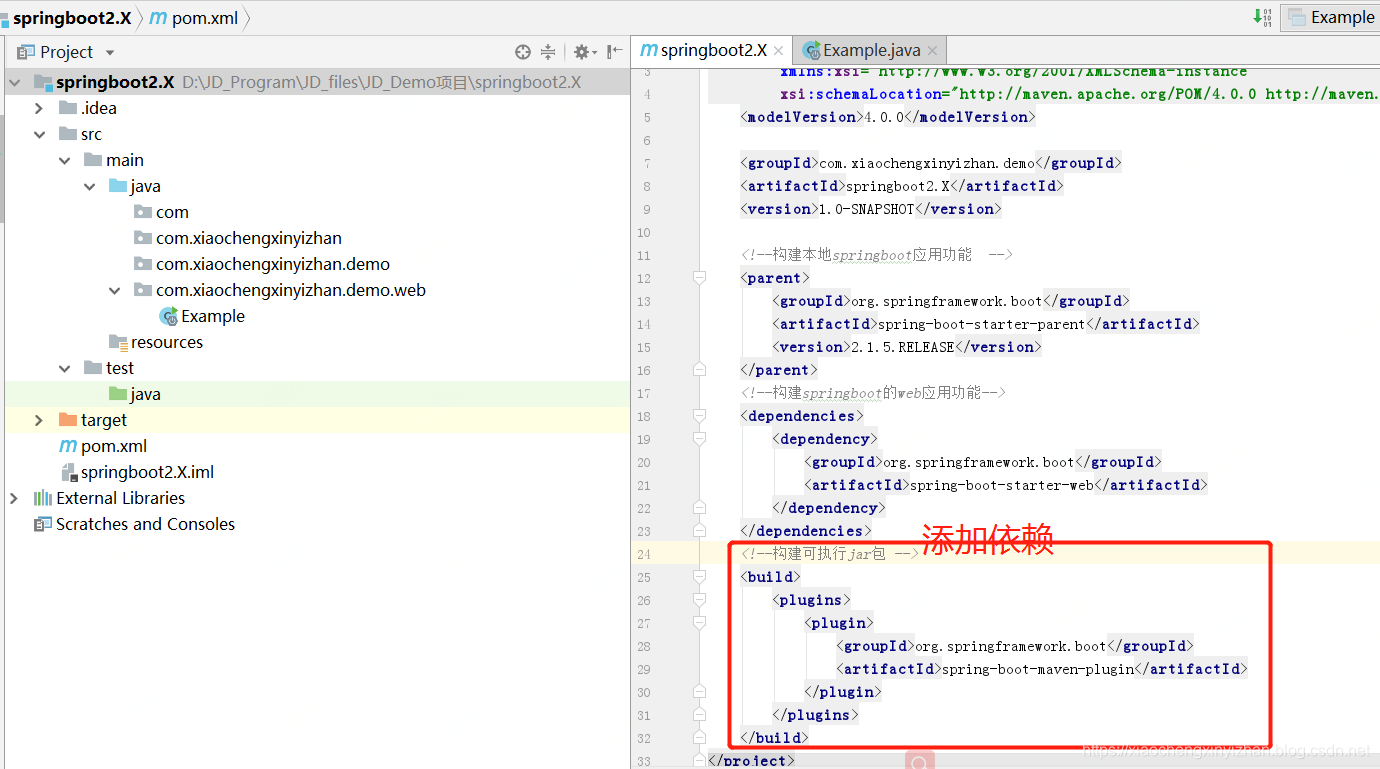Viewport: 1380px width, 769px height.
Task: Fold the parent tag at line 12
Action: 700,277
